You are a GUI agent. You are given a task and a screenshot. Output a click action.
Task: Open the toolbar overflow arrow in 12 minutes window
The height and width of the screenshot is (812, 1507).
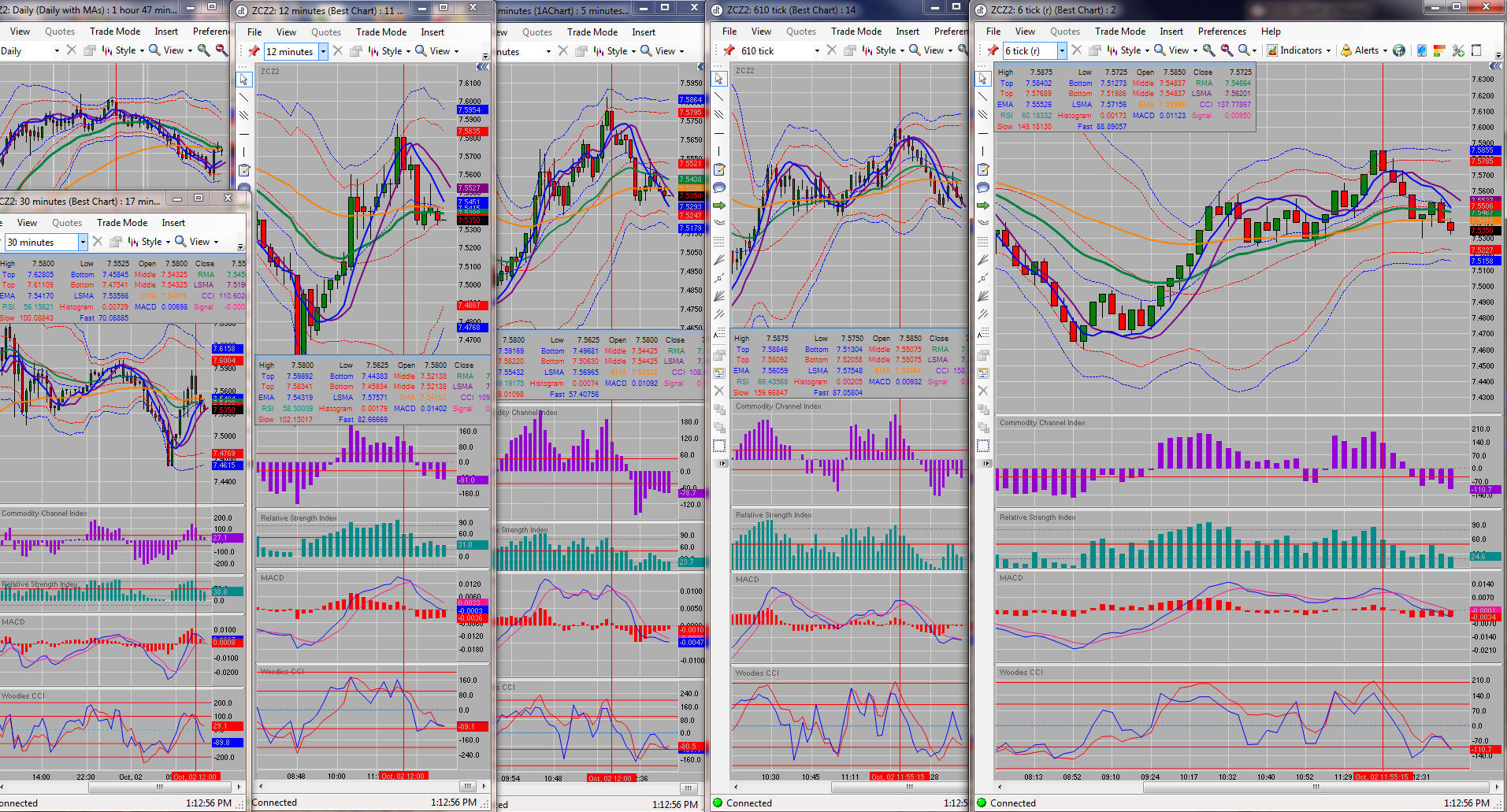point(485,54)
